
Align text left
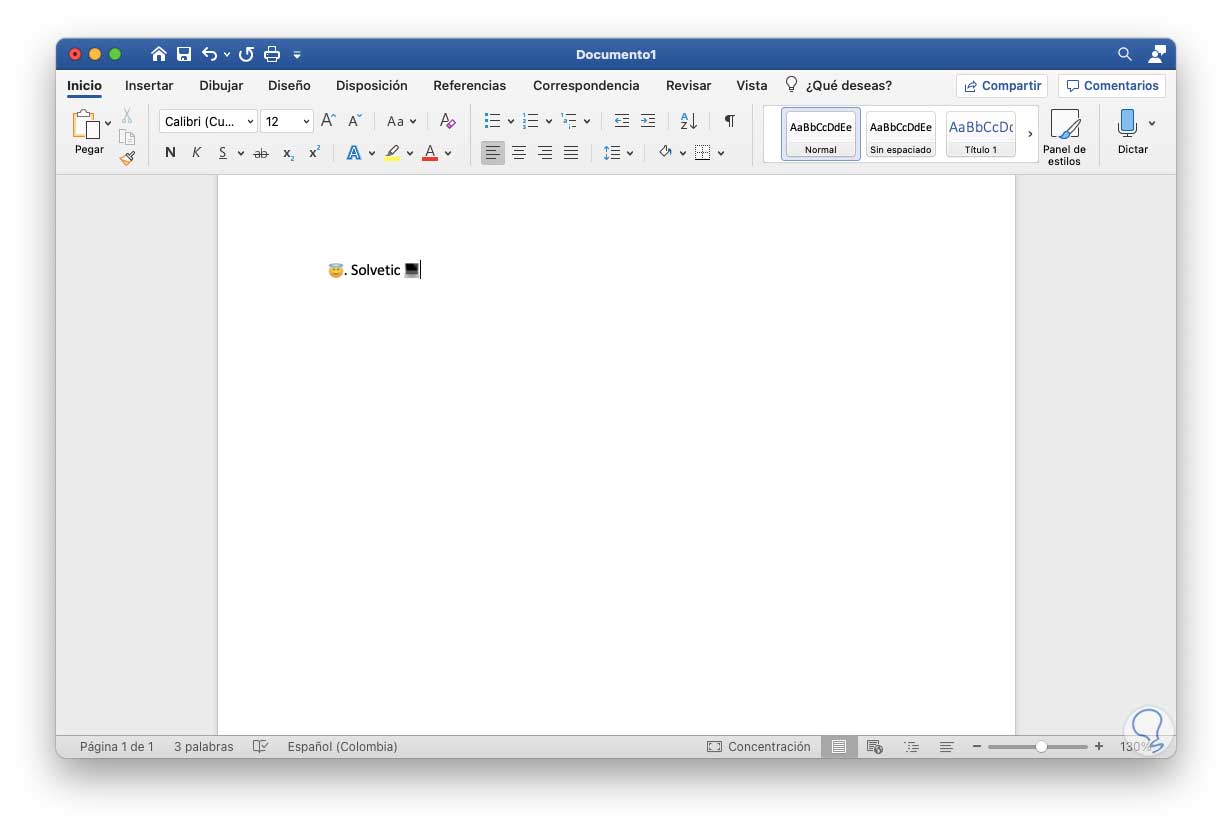tap(493, 153)
